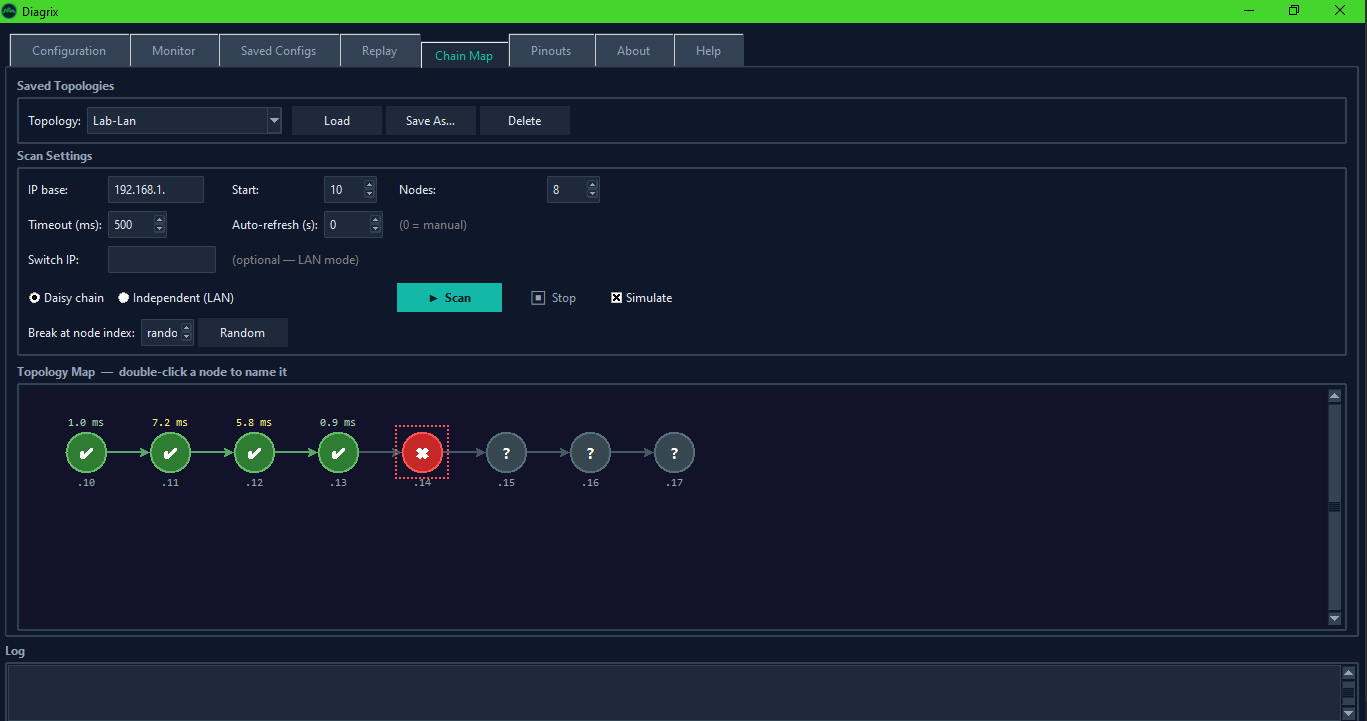Decrease the Start value with down arrow

click(370, 195)
